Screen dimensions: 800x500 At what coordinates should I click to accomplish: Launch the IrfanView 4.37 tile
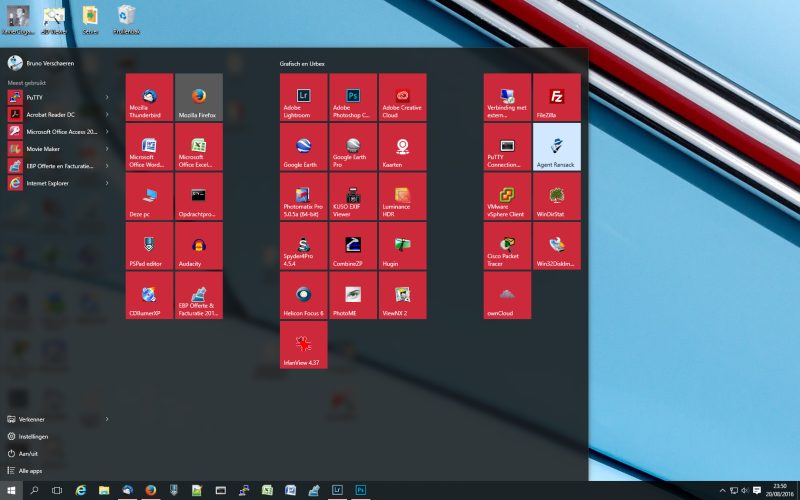tap(304, 344)
